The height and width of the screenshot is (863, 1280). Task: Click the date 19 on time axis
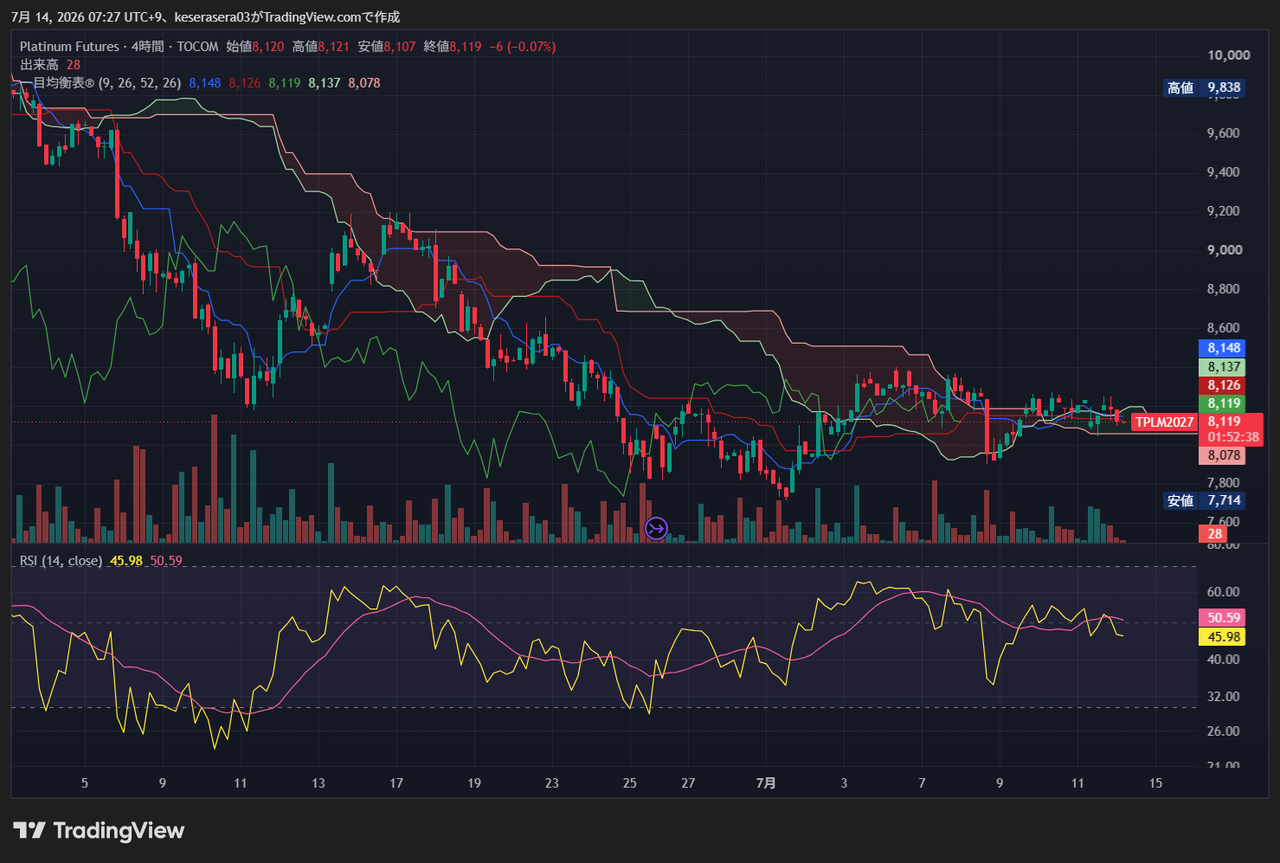474,783
